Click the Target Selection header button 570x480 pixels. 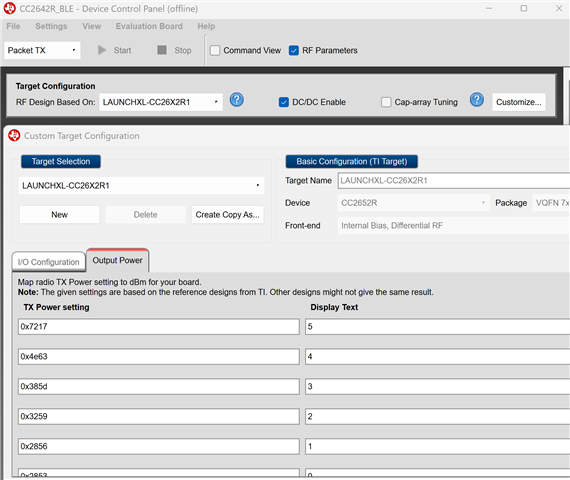coord(61,161)
